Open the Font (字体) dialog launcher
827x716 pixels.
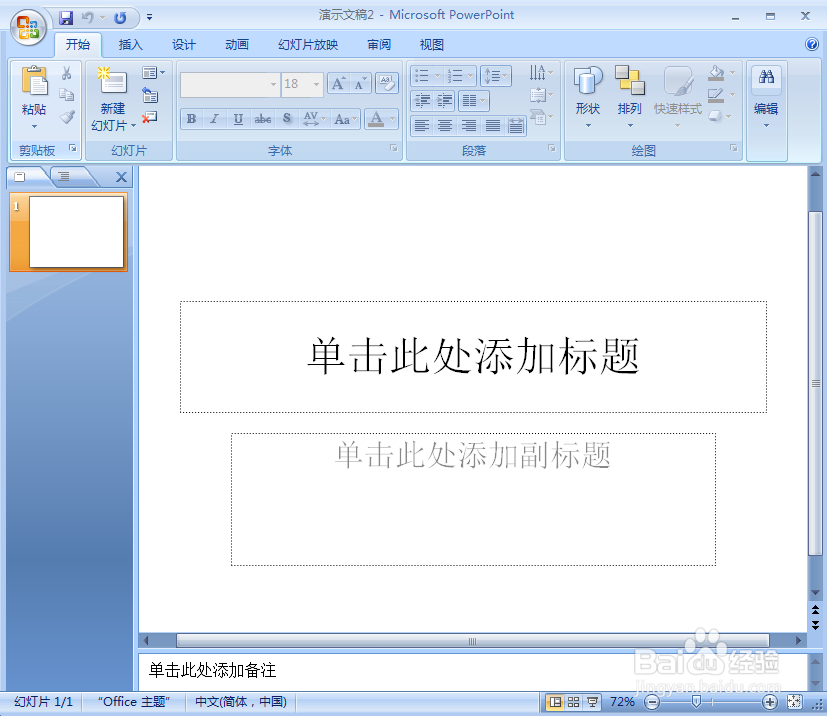tap(393, 149)
